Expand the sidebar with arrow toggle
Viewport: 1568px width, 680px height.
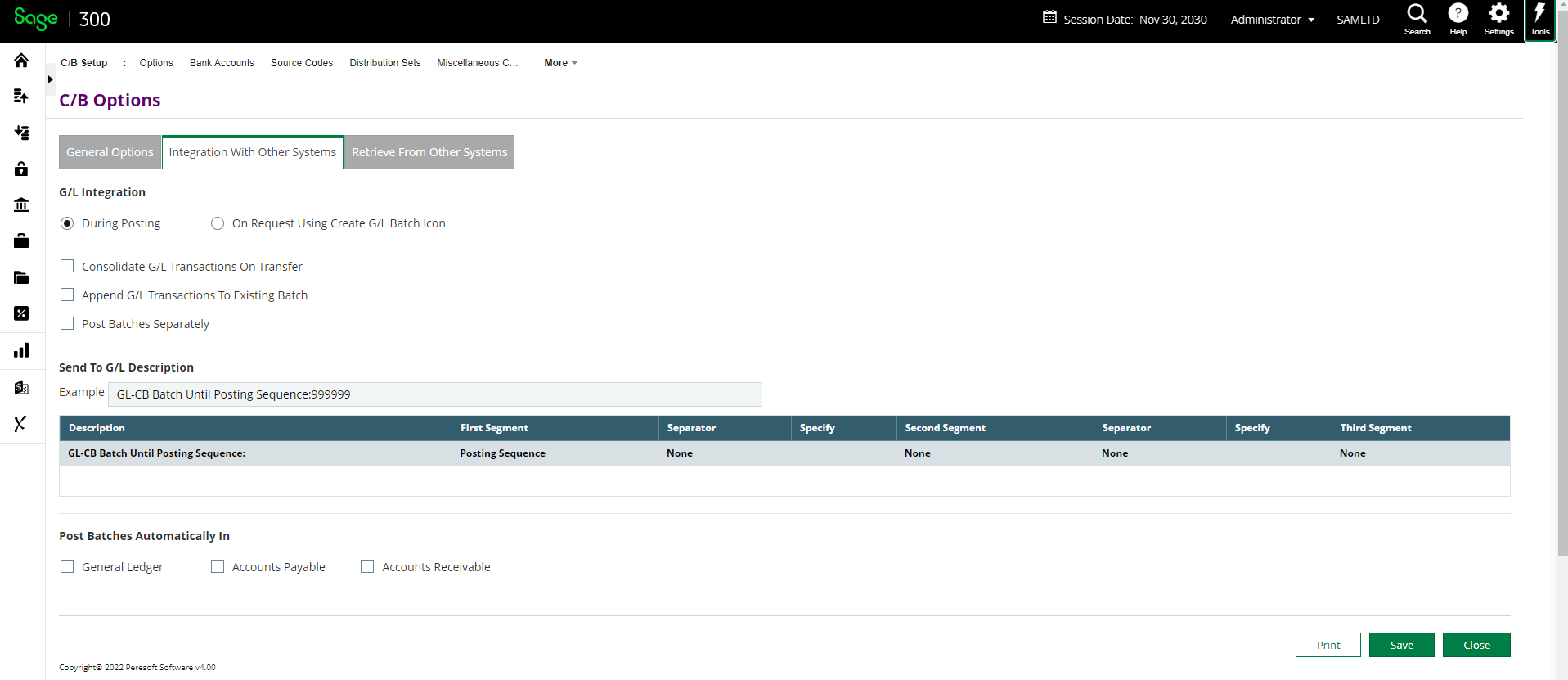point(51,79)
